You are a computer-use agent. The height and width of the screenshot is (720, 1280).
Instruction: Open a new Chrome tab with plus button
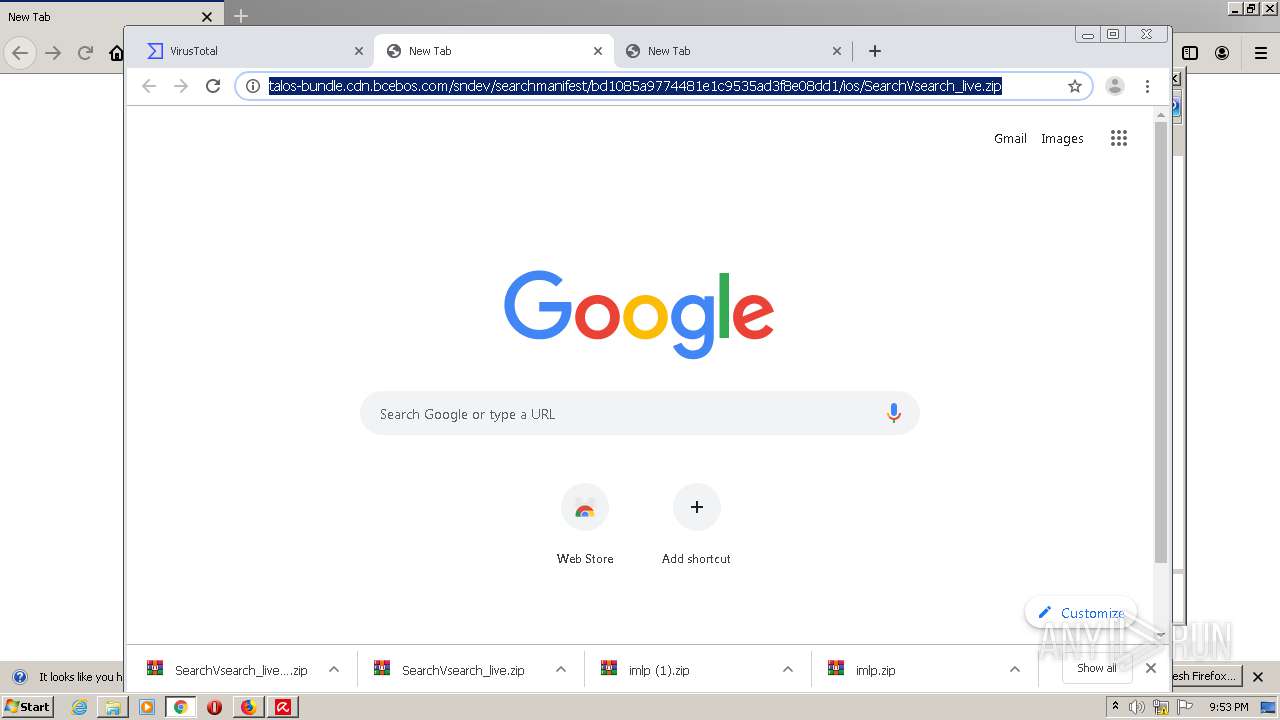875,51
